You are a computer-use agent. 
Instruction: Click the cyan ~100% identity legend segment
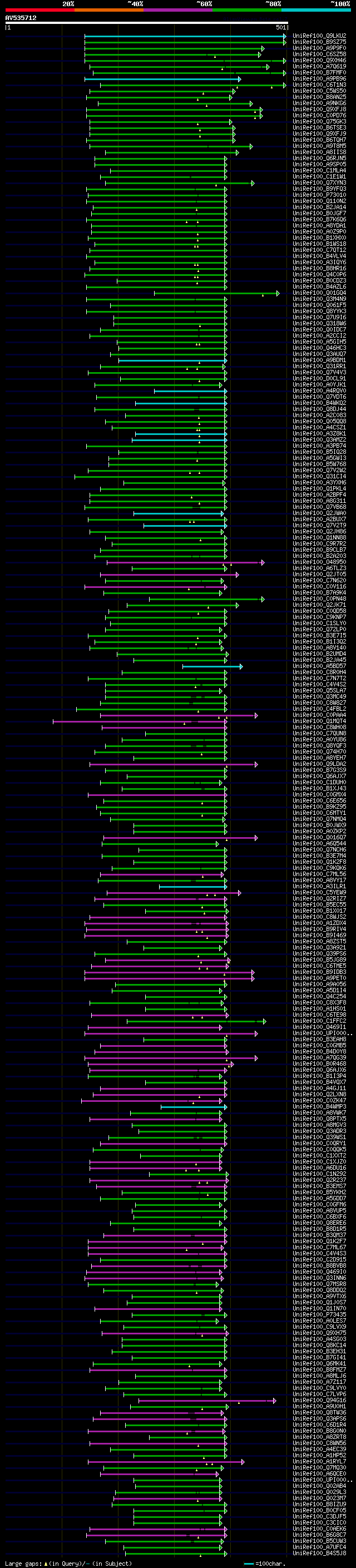click(316, 10)
